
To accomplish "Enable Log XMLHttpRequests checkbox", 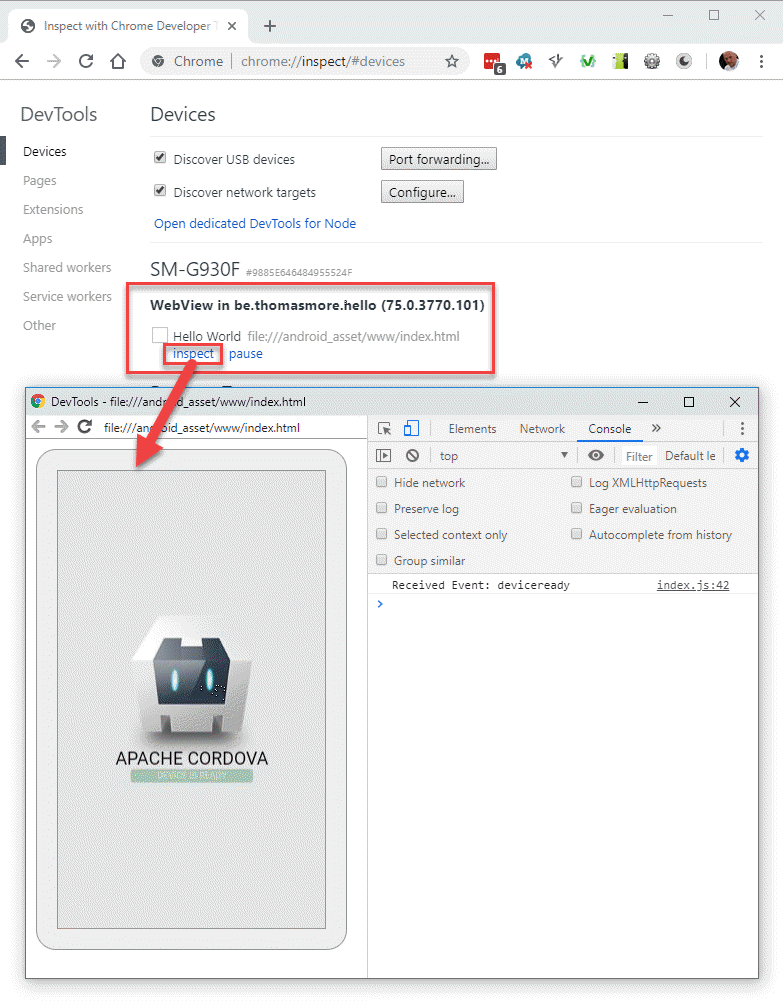I will pyautogui.click(x=576, y=482).
